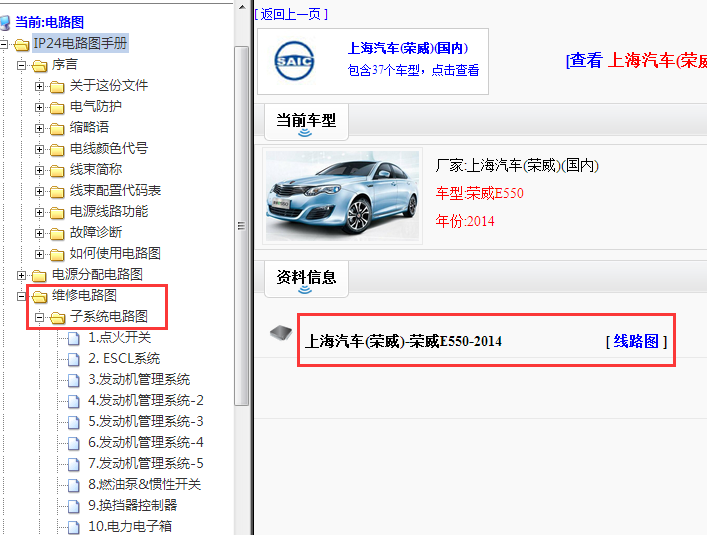Click the computer icon beside 当前:电路图
Viewport: 707px width, 535px height.
click(x=5, y=22)
